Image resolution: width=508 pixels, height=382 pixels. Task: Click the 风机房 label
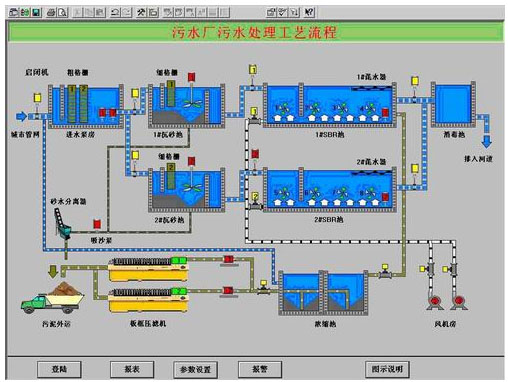click(x=446, y=324)
